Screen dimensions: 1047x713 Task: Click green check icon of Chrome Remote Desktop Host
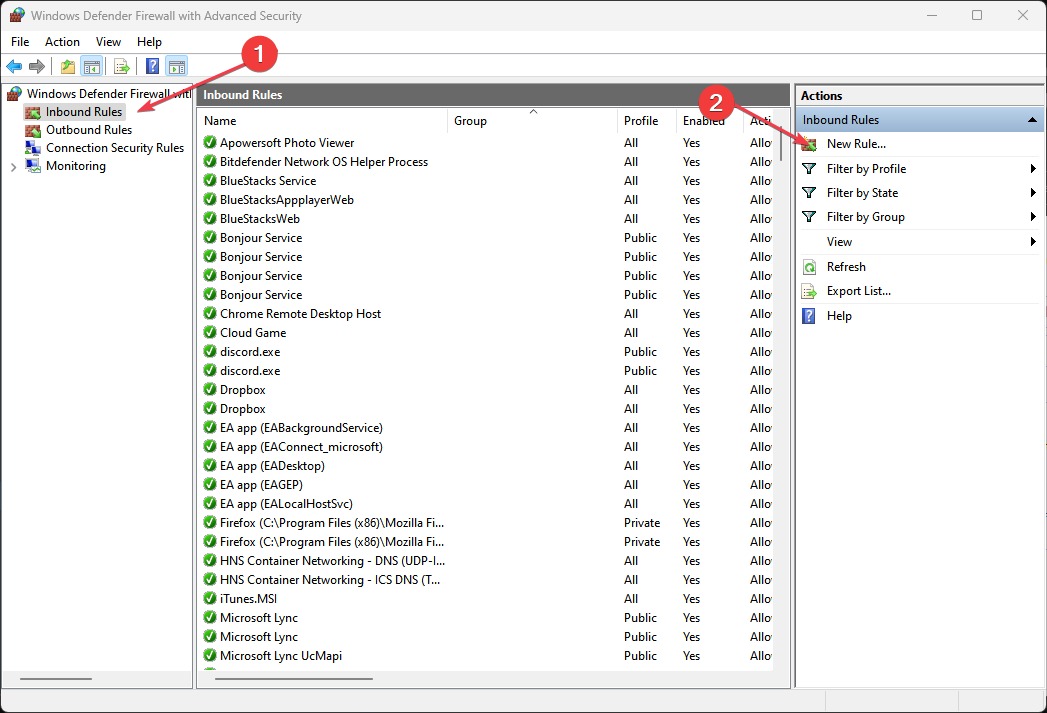pyautogui.click(x=210, y=313)
